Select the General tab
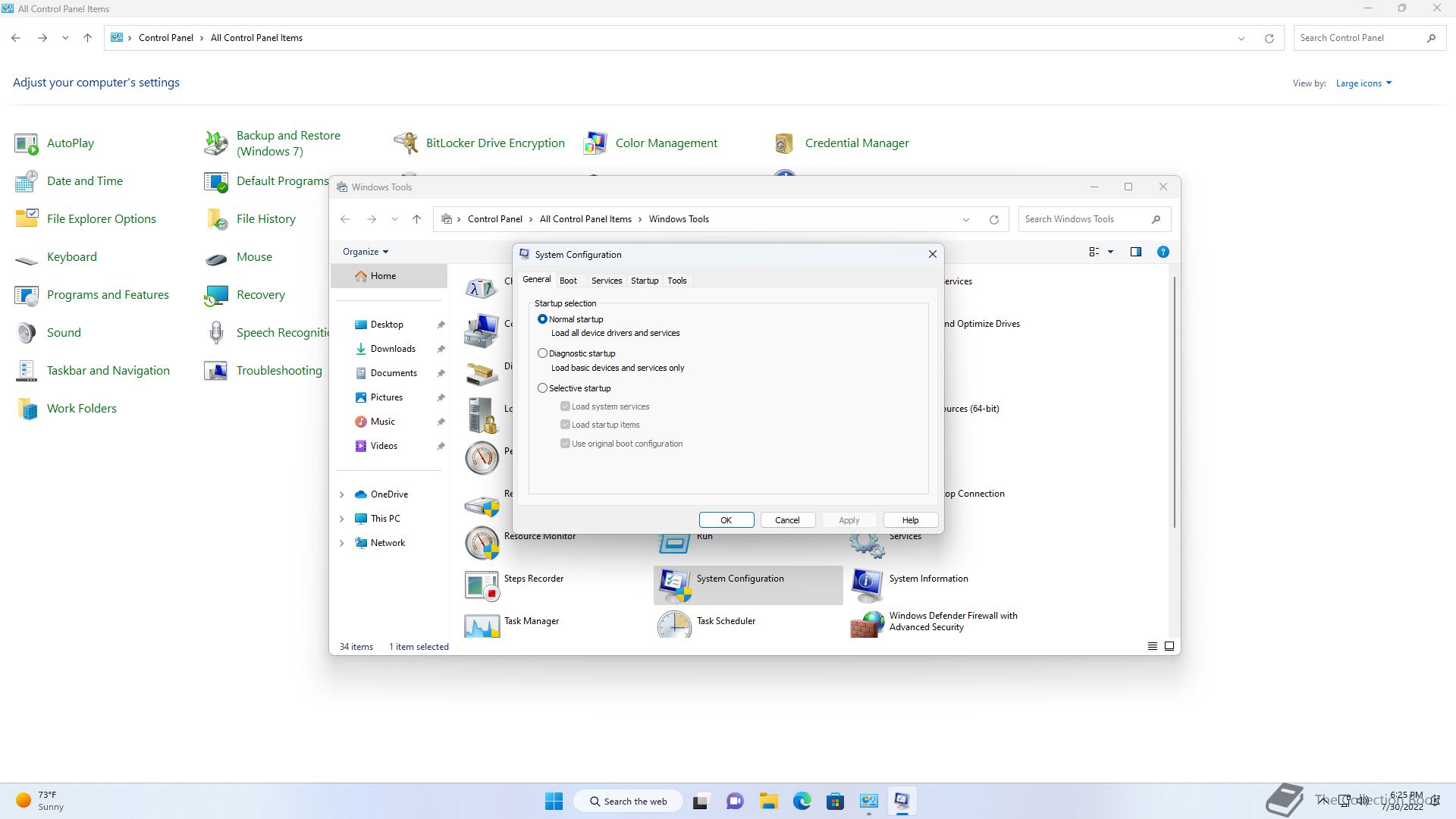Image resolution: width=1456 pixels, height=819 pixels. click(x=536, y=280)
